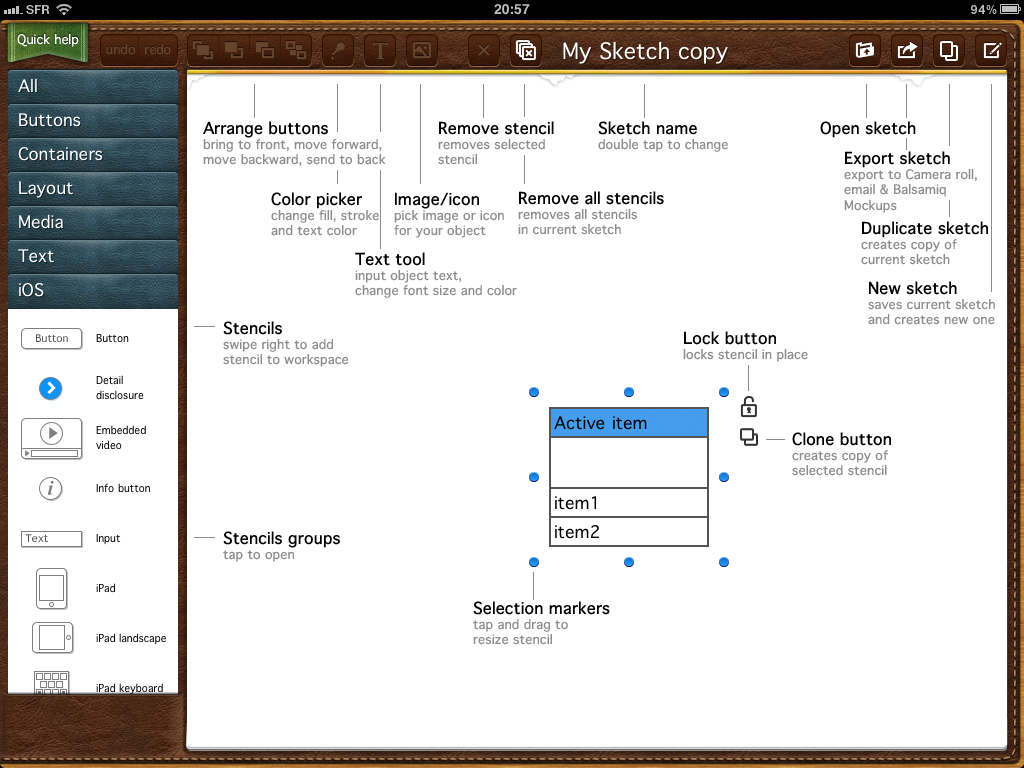Clone the selected stencil using clone icon
Image resolution: width=1024 pixels, height=768 pixels.
(x=748, y=437)
